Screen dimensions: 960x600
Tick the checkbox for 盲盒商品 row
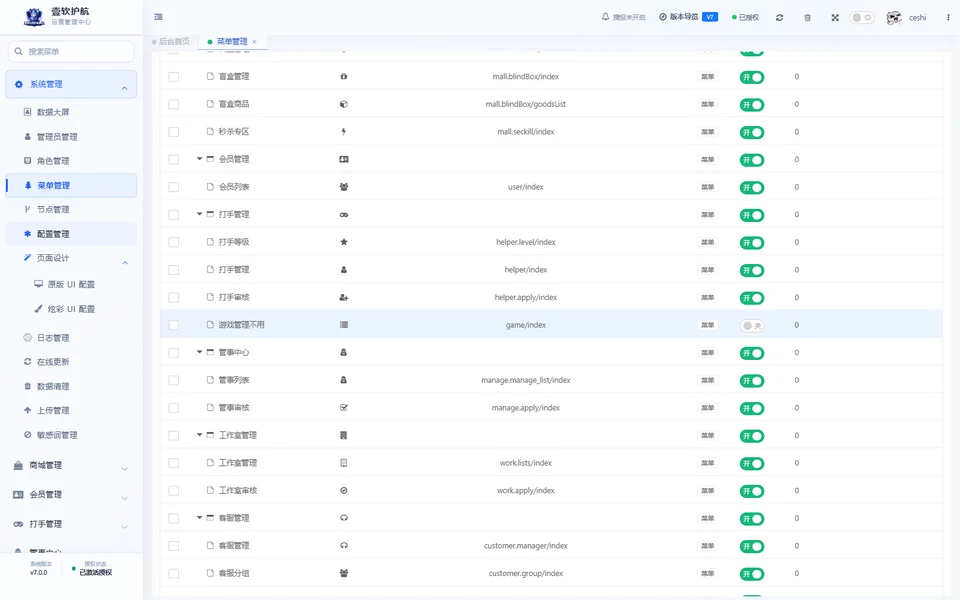pos(174,104)
